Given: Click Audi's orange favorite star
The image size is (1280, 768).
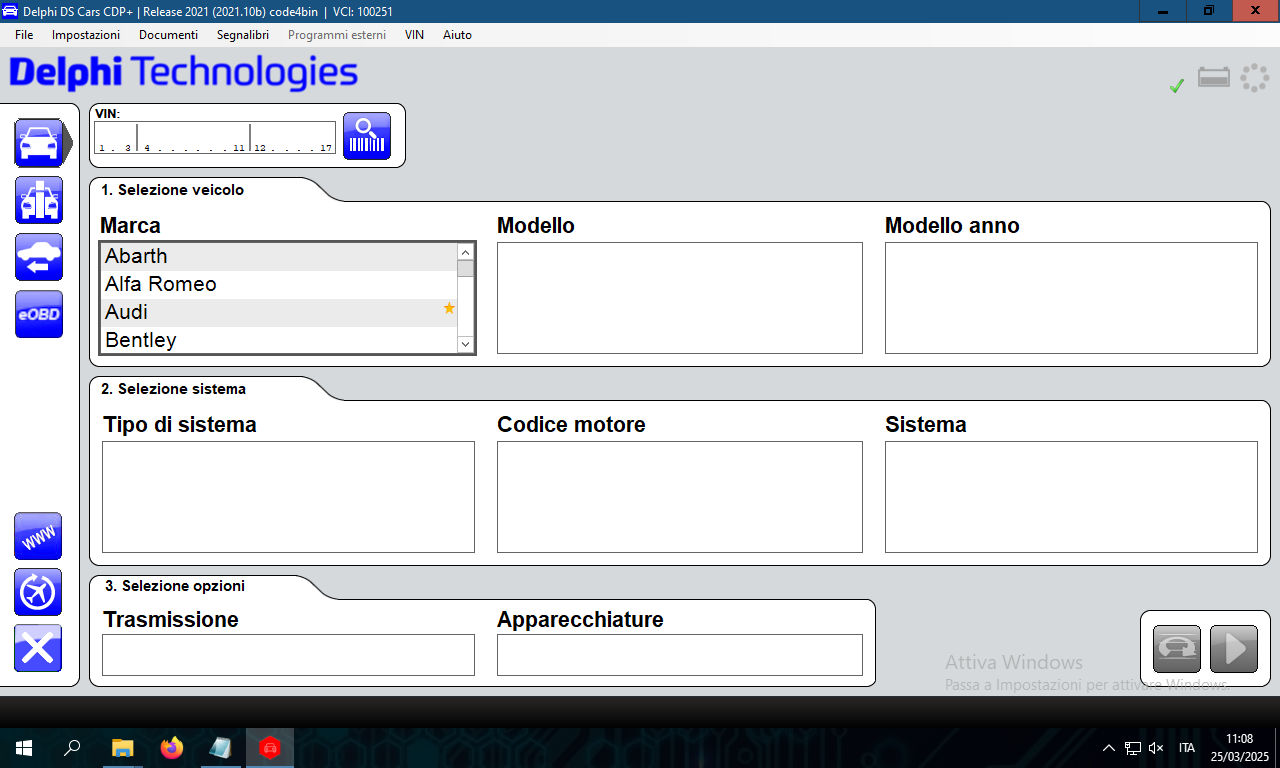Looking at the screenshot, I should (449, 309).
